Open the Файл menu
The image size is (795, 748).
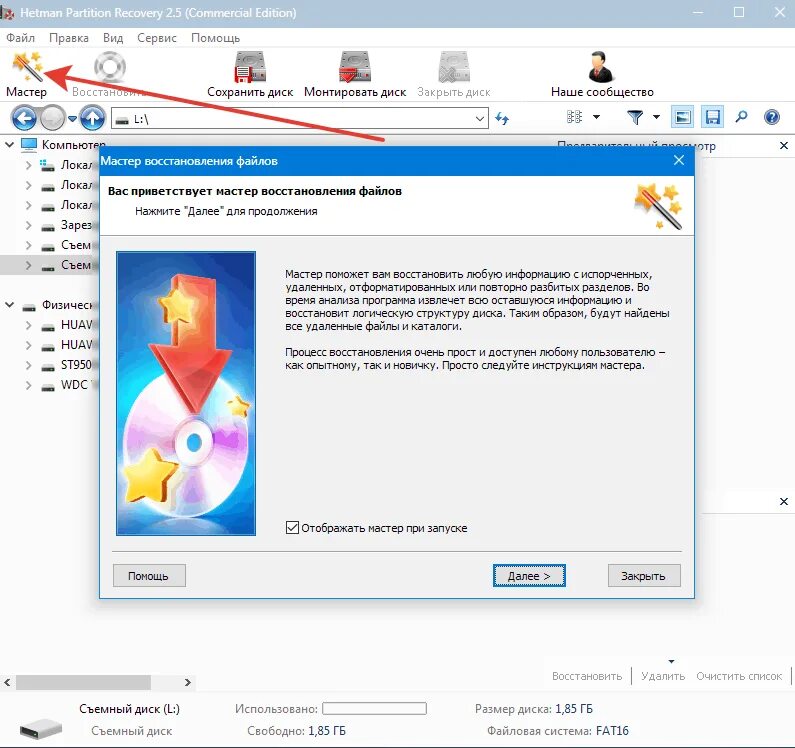click(21, 38)
